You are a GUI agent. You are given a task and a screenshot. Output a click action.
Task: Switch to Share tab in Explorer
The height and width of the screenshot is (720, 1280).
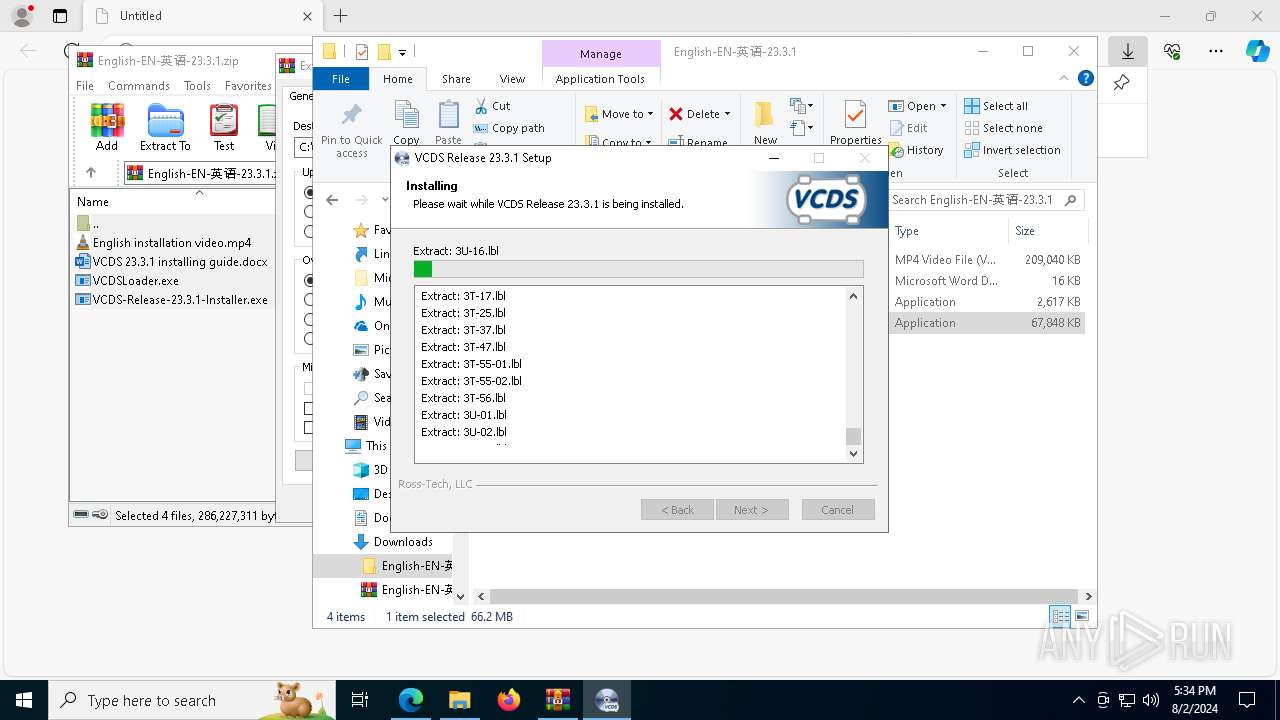456,79
